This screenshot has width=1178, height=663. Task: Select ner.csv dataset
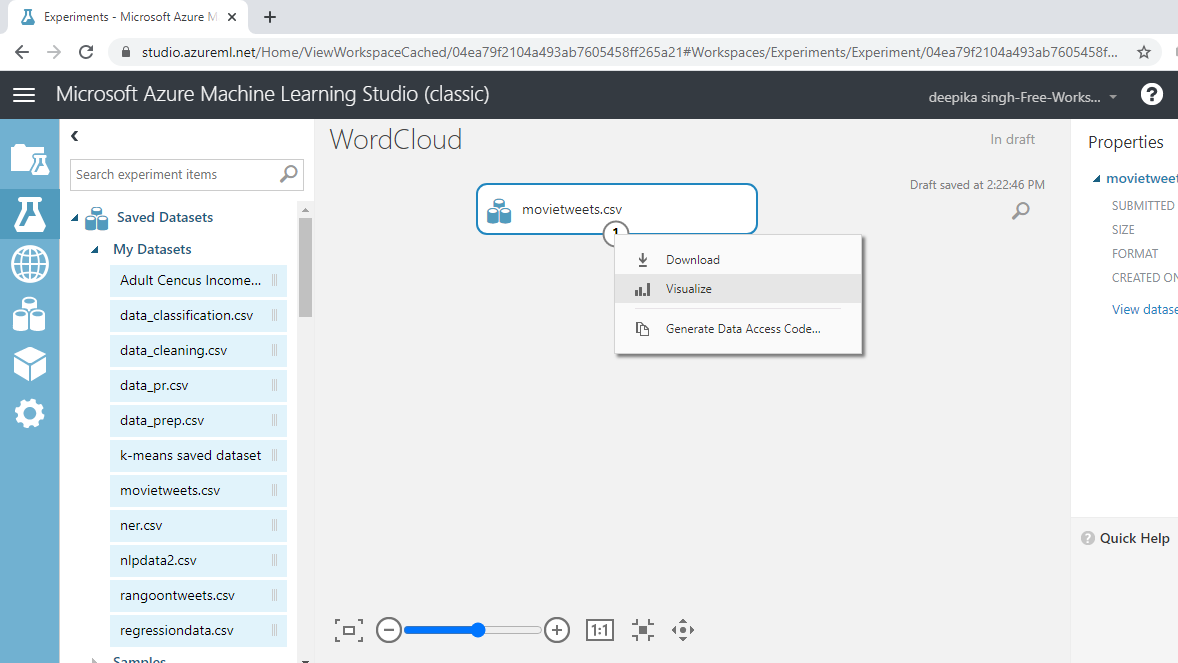pyautogui.click(x=198, y=525)
